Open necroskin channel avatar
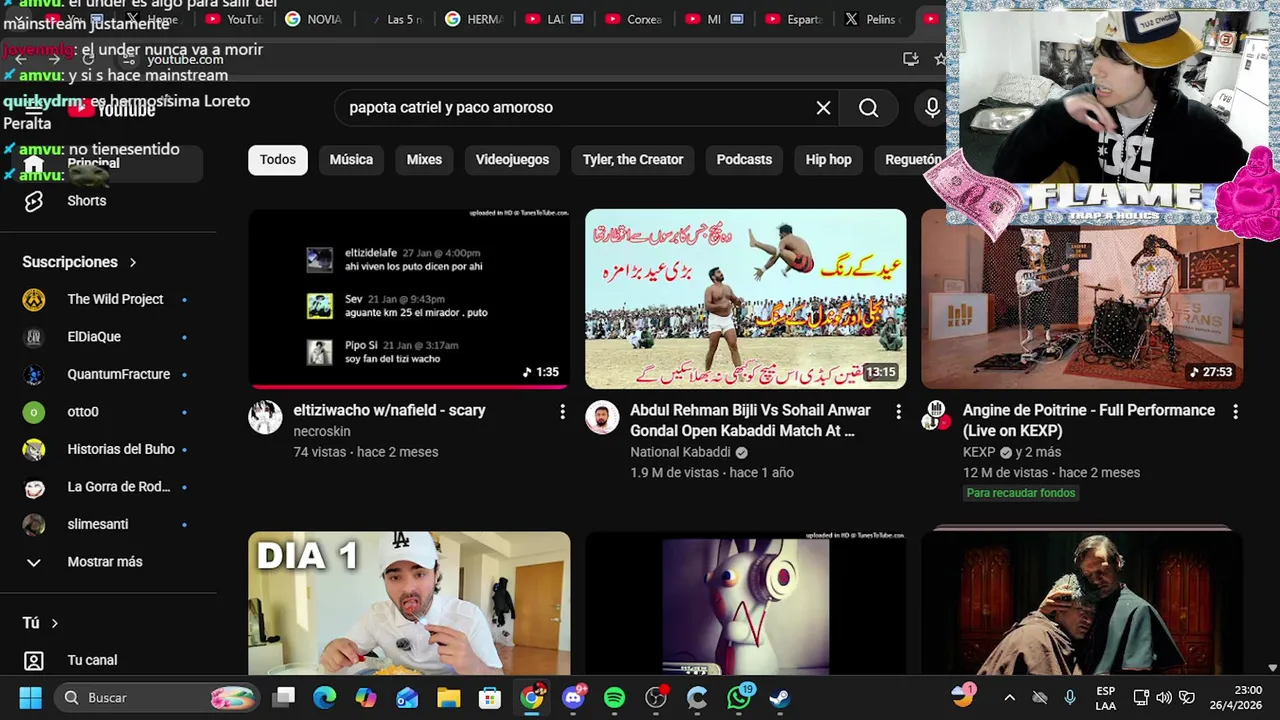 pos(265,417)
